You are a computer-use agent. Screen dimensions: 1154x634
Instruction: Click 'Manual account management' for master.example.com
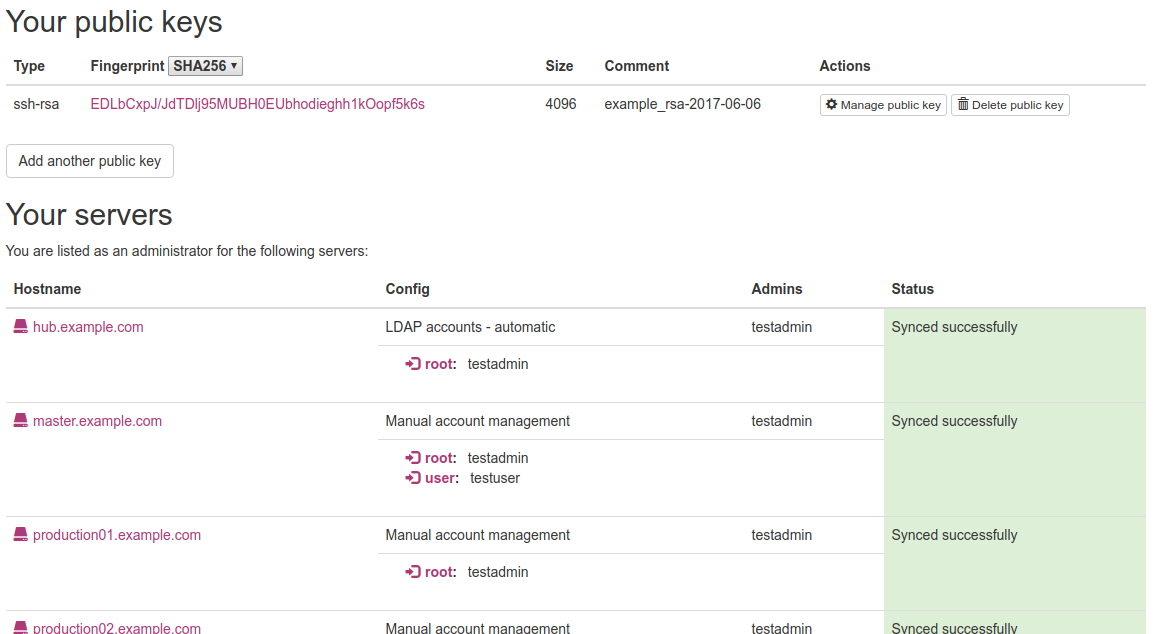pos(478,421)
